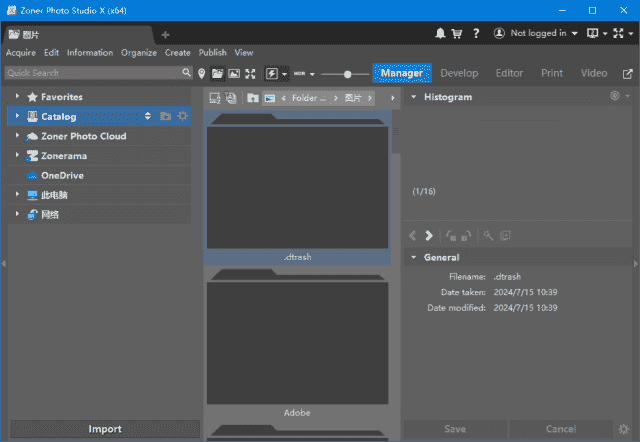The height and width of the screenshot is (442, 640).
Task: Open the Organize menu
Action: (138, 52)
